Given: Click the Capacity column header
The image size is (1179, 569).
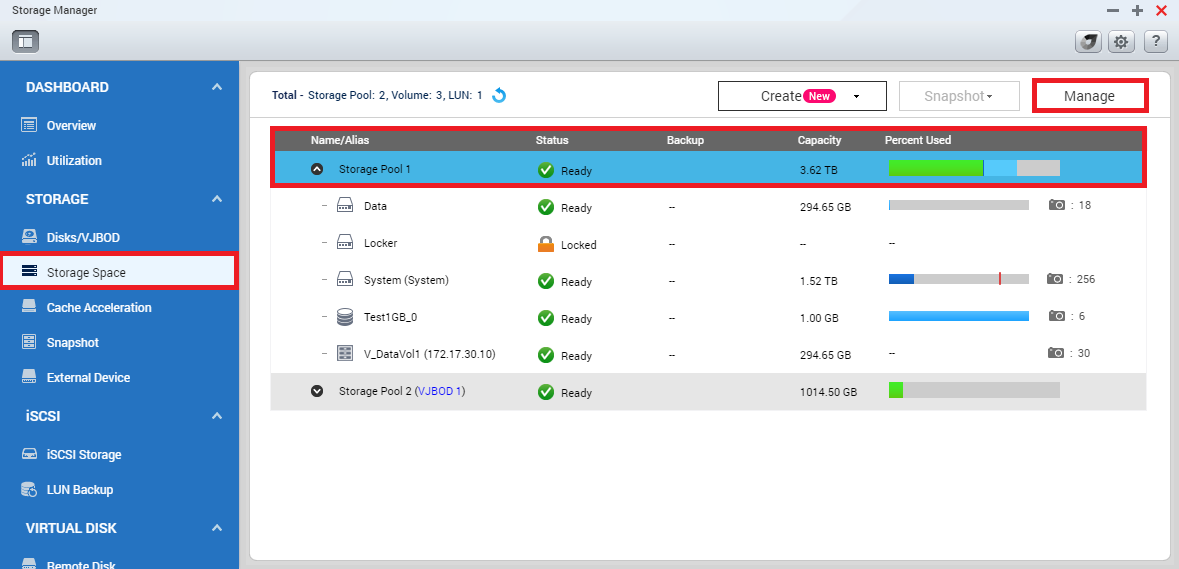Looking at the screenshot, I should [819, 140].
